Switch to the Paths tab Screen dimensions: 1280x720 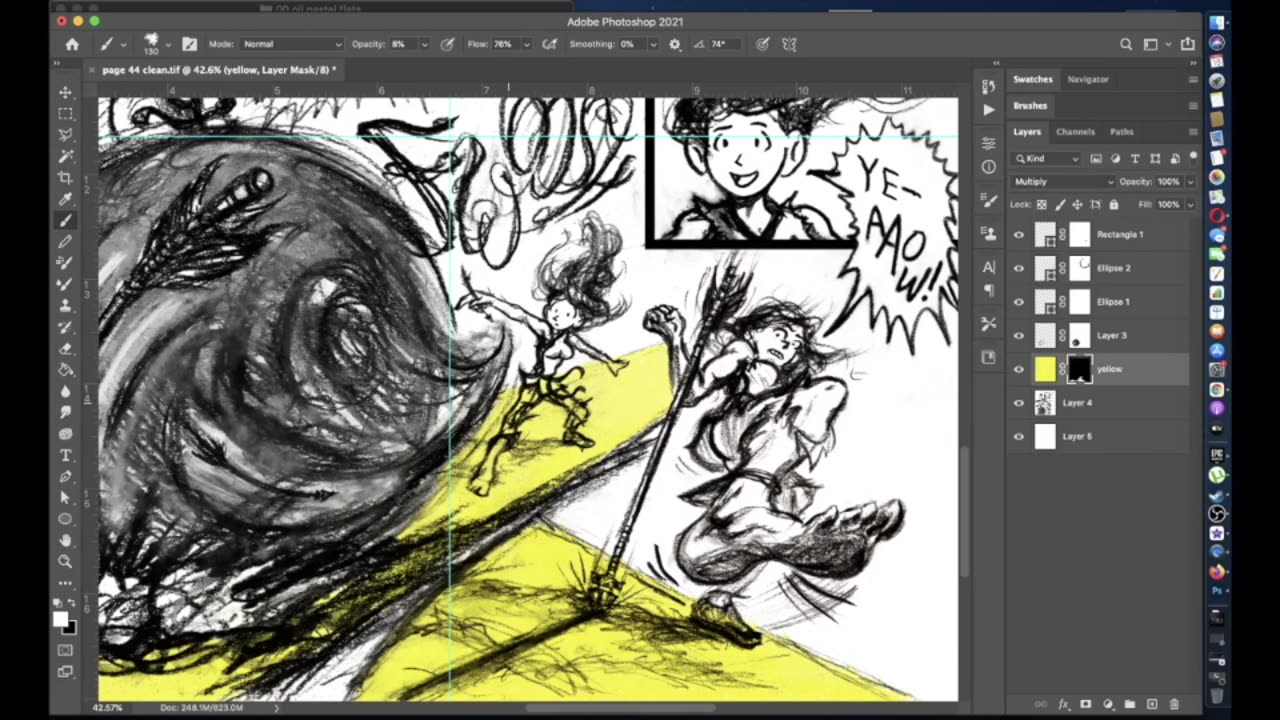click(1122, 132)
